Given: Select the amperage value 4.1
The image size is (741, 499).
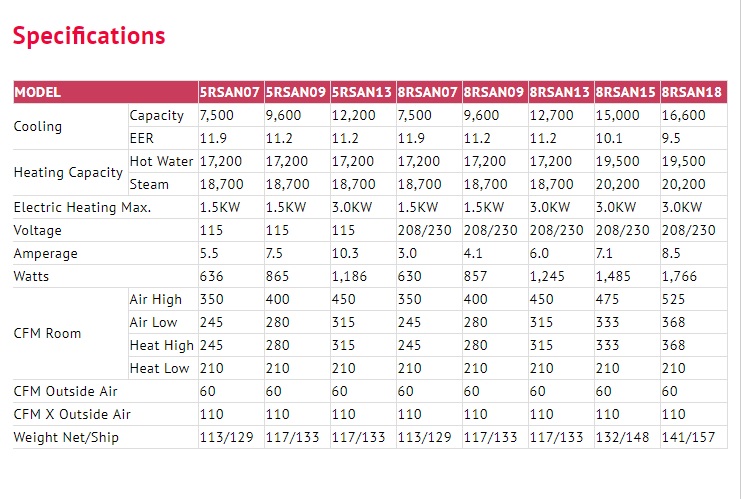Looking at the screenshot, I should 473,254.
